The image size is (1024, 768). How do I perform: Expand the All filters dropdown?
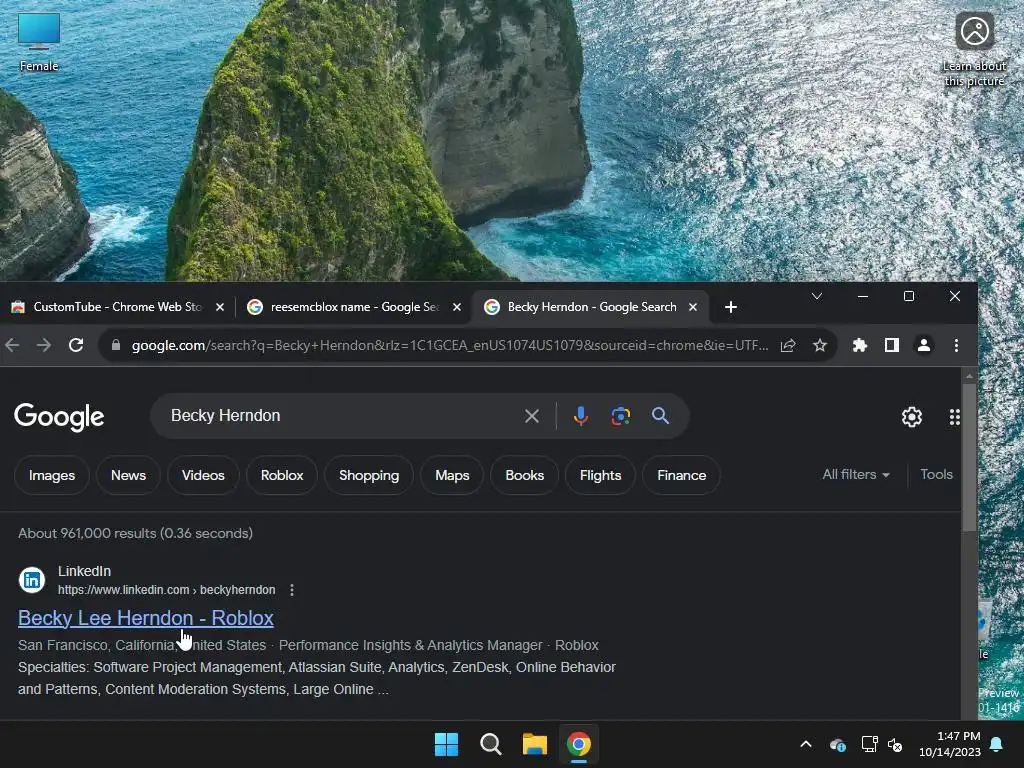point(856,475)
